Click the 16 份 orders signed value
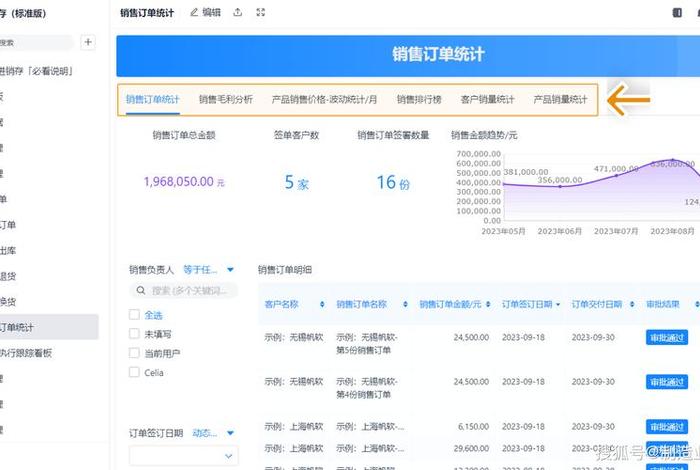This screenshot has width=700, height=470. [393, 182]
